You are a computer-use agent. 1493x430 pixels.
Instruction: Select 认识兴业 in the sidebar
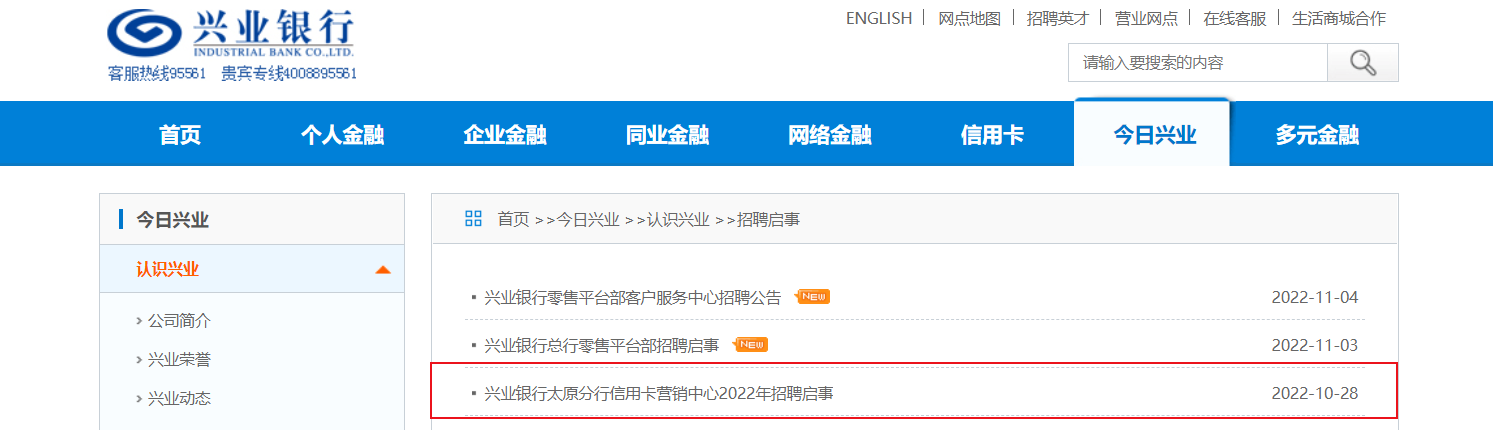click(x=168, y=269)
